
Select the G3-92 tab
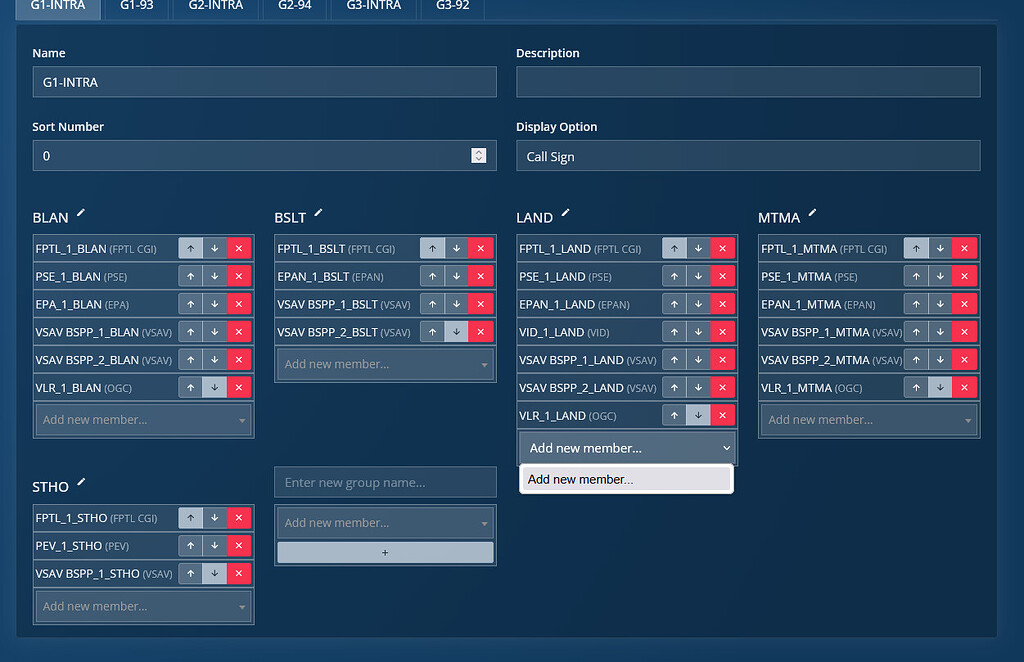click(453, 7)
